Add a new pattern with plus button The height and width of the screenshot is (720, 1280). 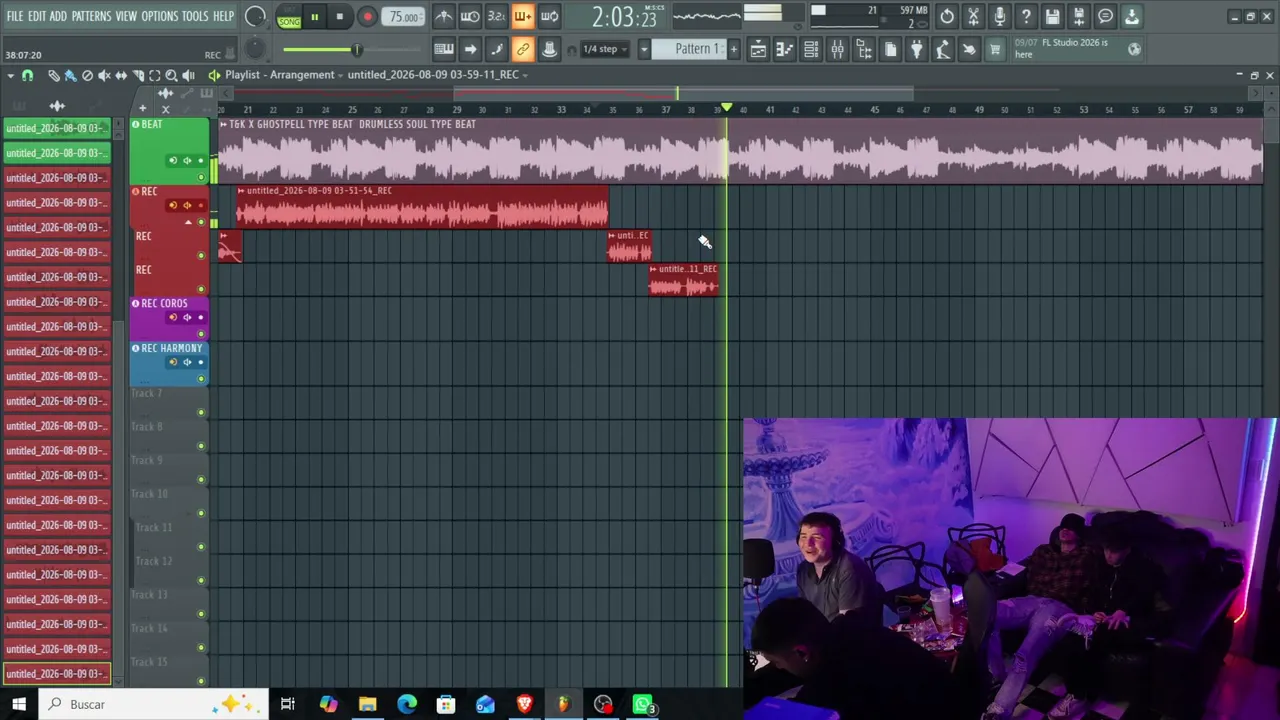click(x=733, y=49)
